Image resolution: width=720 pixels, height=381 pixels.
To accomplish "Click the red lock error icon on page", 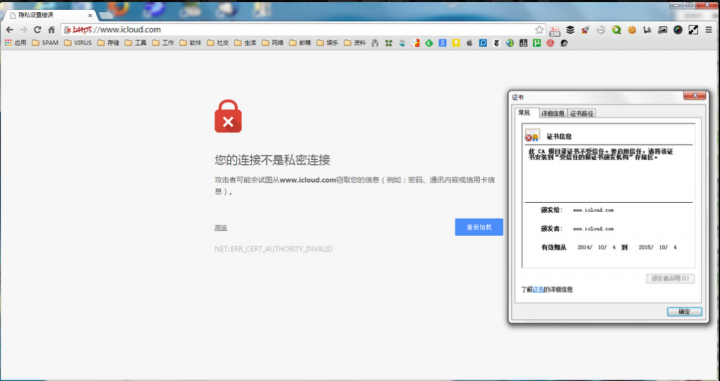I will coord(228,117).
